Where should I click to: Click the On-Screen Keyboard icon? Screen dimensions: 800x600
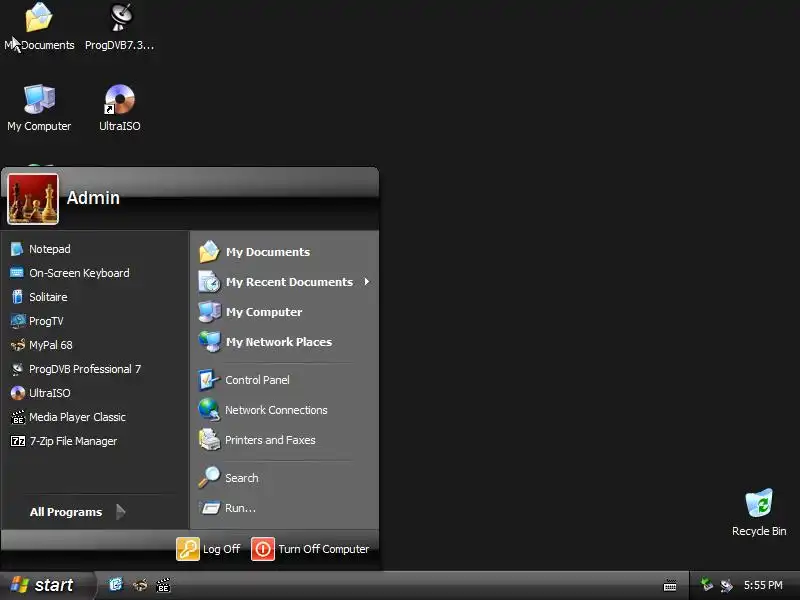[x=17, y=273]
